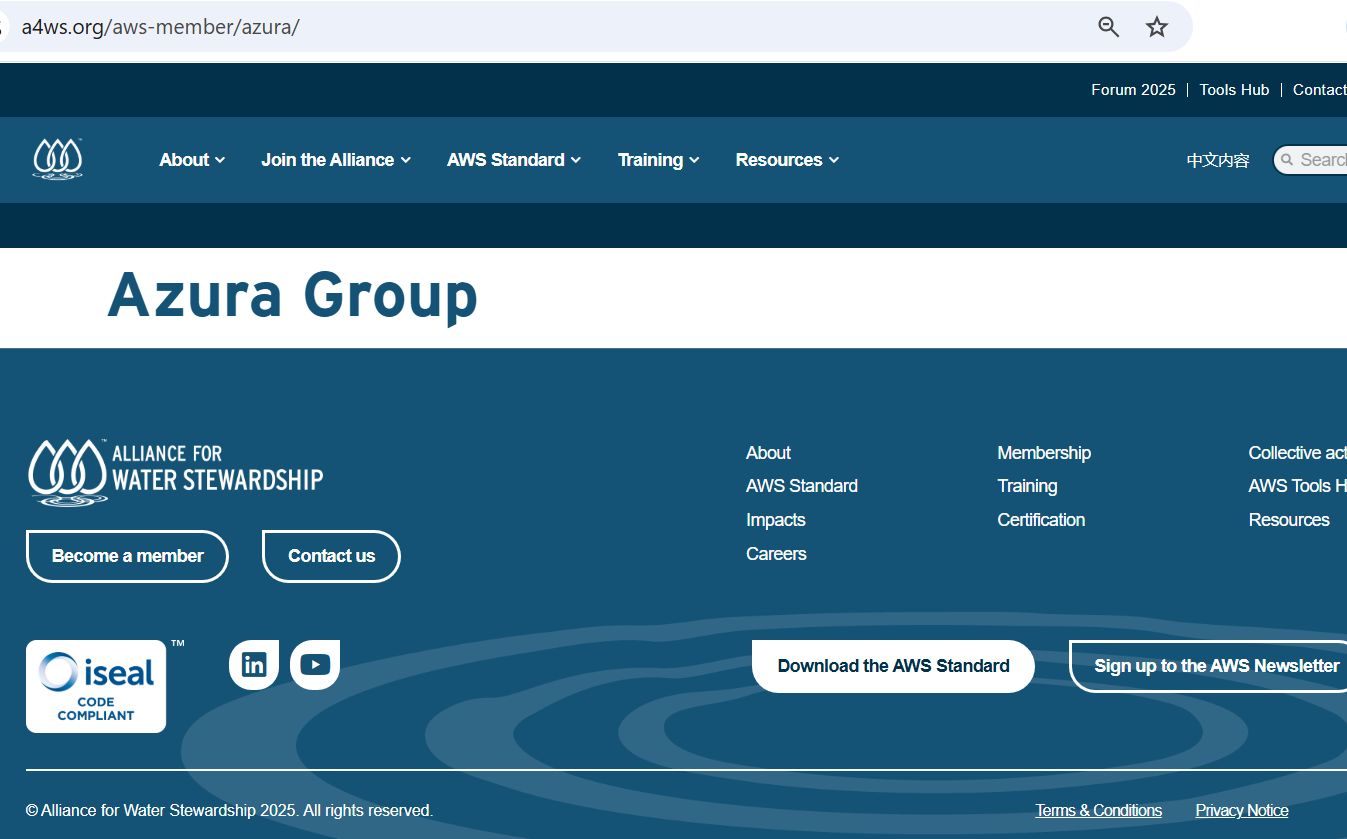Open the footer Collective action link

tap(1298, 453)
